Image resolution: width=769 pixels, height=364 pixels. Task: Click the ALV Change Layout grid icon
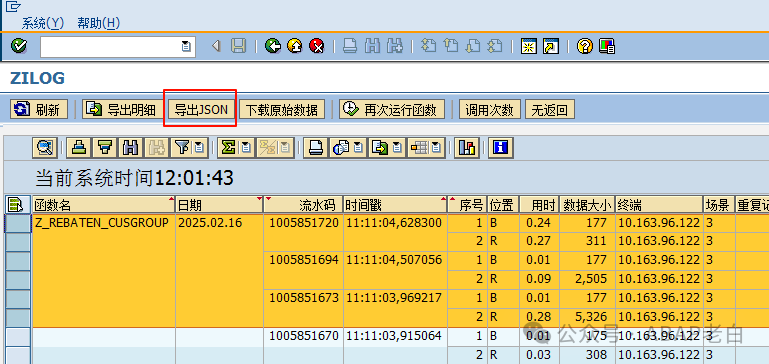[420, 147]
